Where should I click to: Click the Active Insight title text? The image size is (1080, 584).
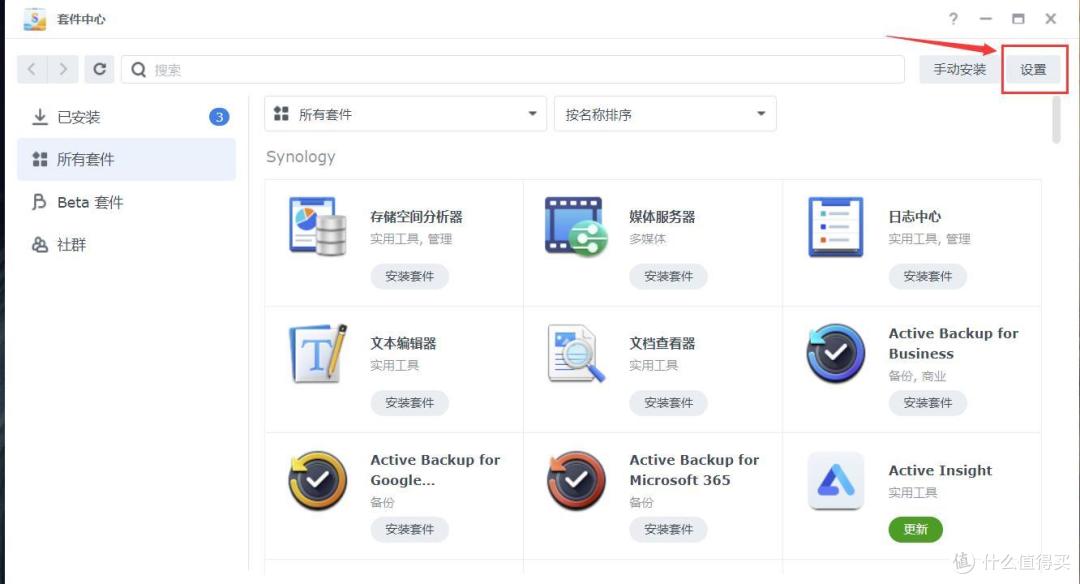(940, 470)
